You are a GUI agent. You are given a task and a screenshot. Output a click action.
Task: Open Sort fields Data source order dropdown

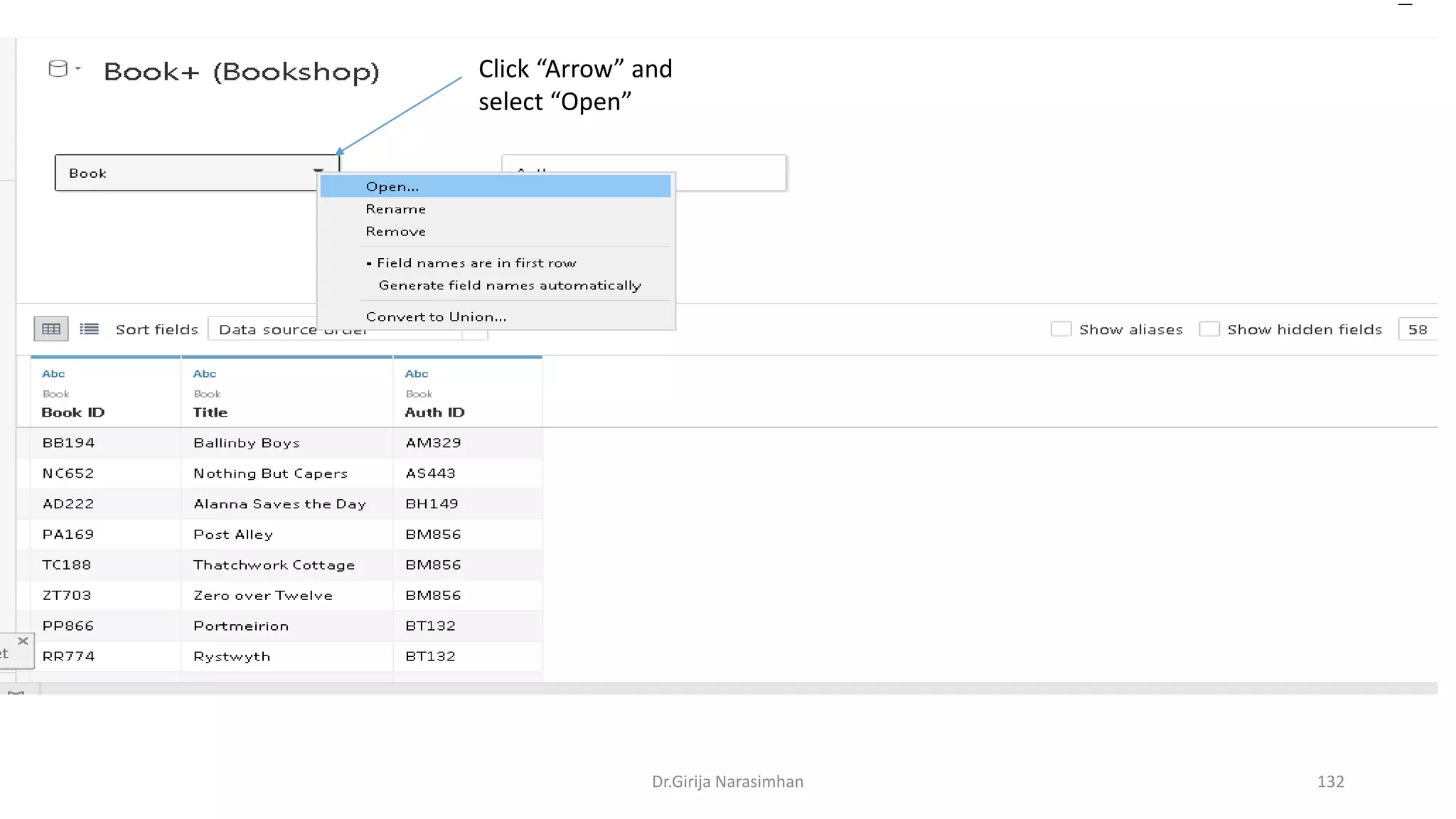267,330
